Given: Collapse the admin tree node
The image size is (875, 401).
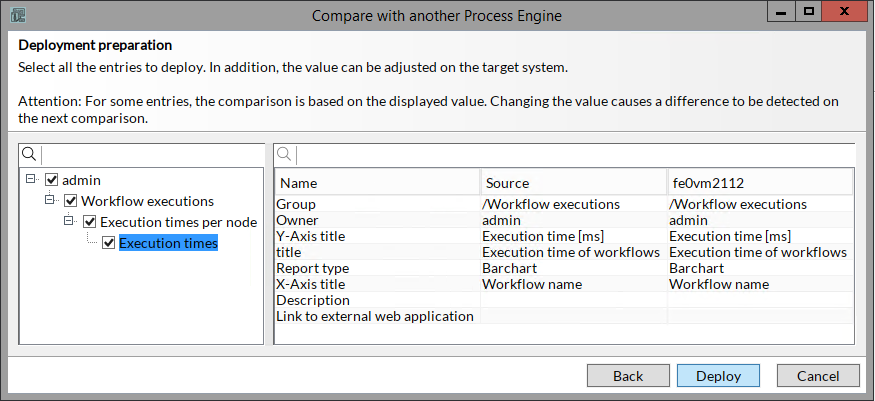Looking at the screenshot, I should pyautogui.click(x=33, y=180).
